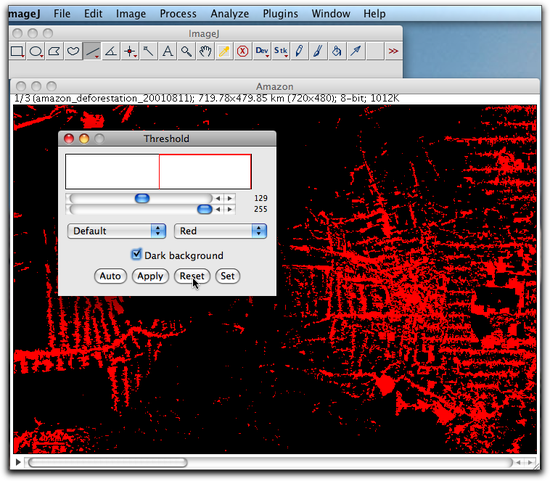Click right arrow of maximum threshold slider
This screenshot has width=550, height=481.
pos(230,209)
